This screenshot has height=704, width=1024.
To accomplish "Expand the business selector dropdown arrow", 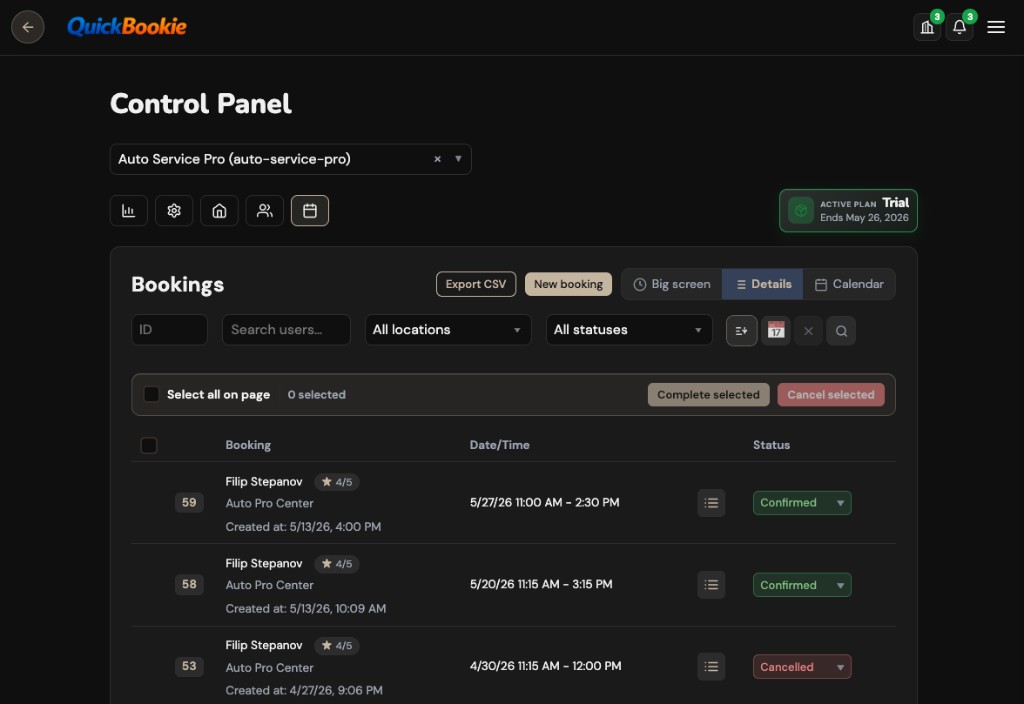I will (458, 159).
